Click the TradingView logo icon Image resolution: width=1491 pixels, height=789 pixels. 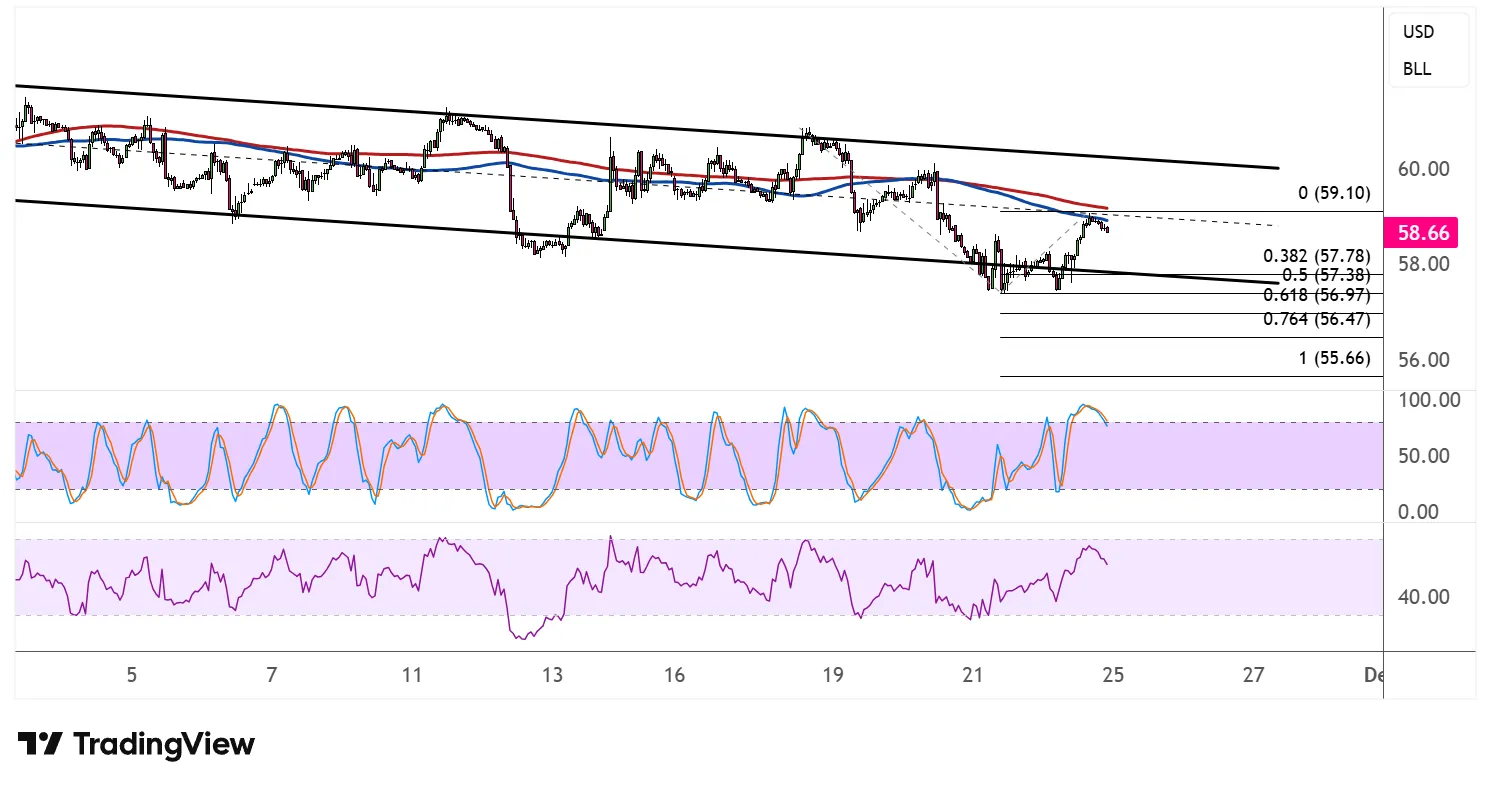pos(40,744)
